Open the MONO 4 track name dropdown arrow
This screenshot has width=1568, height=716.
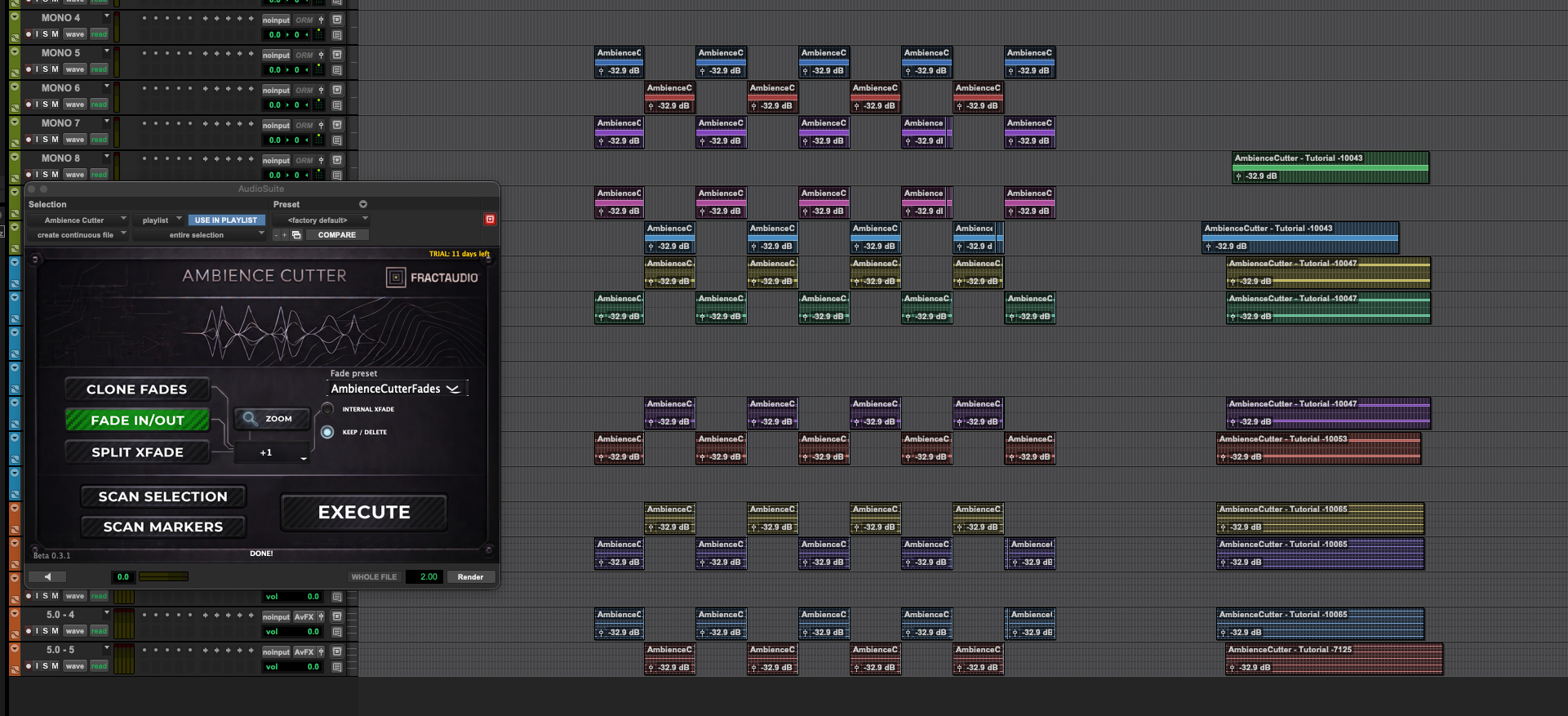pos(106,16)
